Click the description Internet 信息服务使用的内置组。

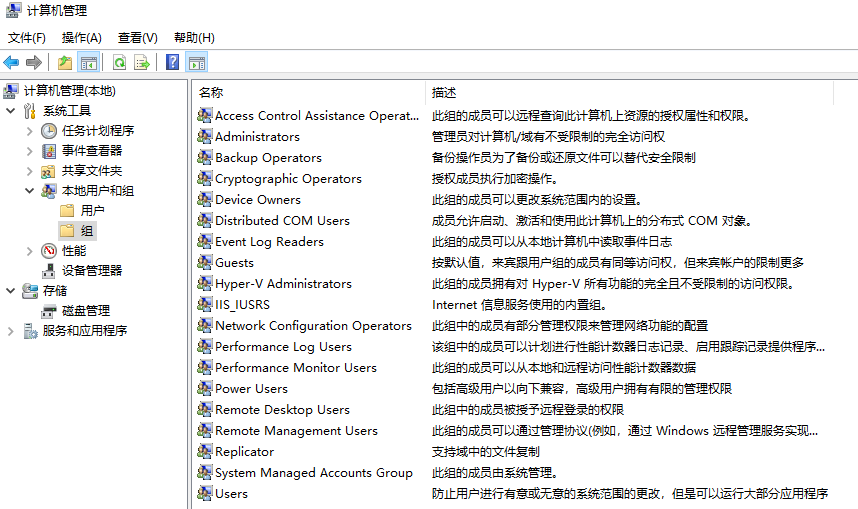pos(519,304)
